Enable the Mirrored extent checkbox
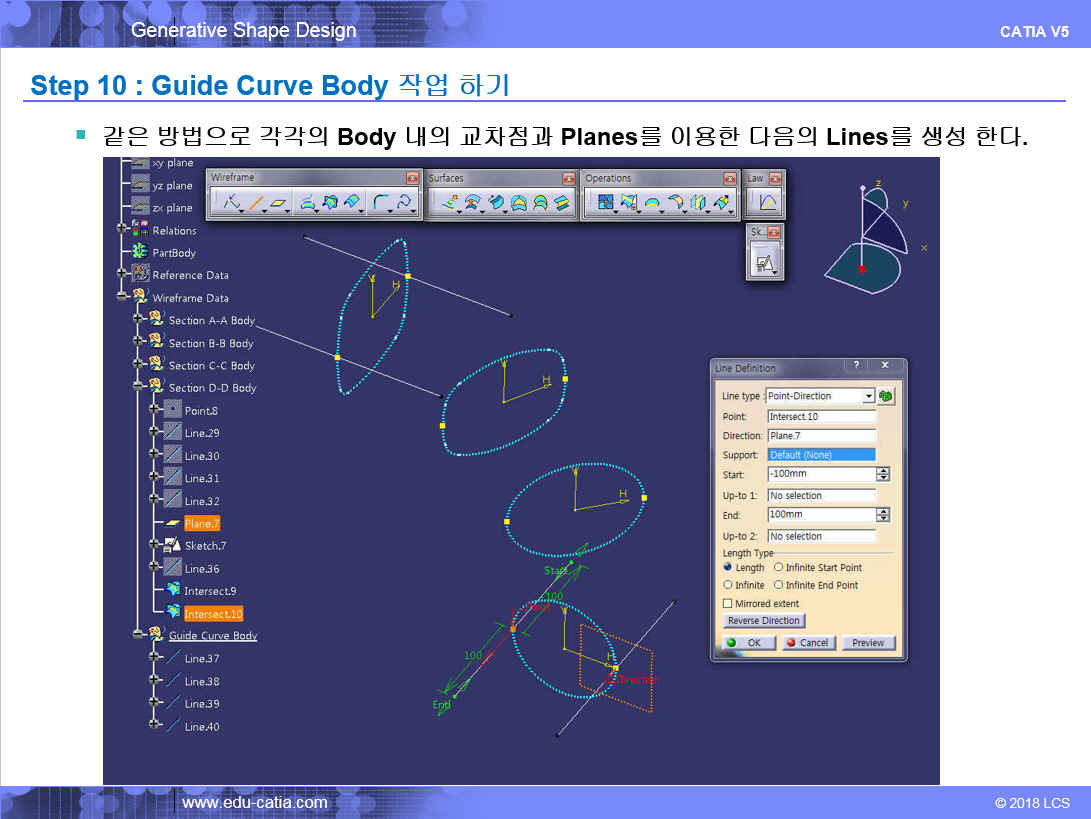1091x819 pixels. (x=727, y=604)
